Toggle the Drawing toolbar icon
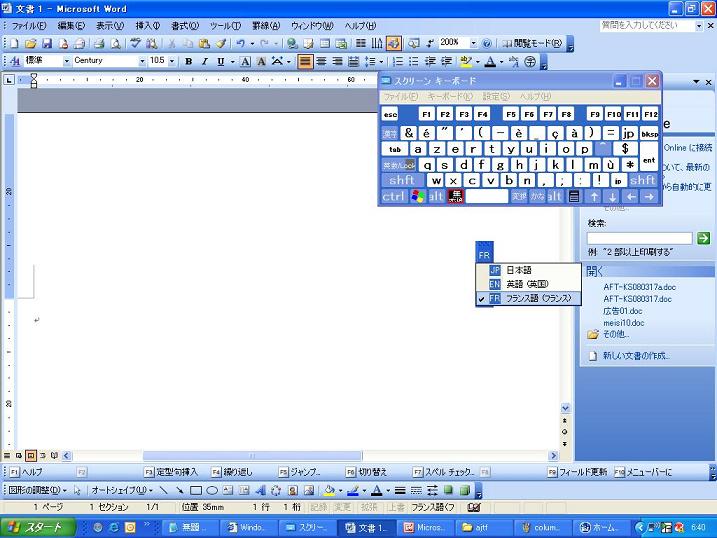The width and height of the screenshot is (717, 538). [393, 43]
